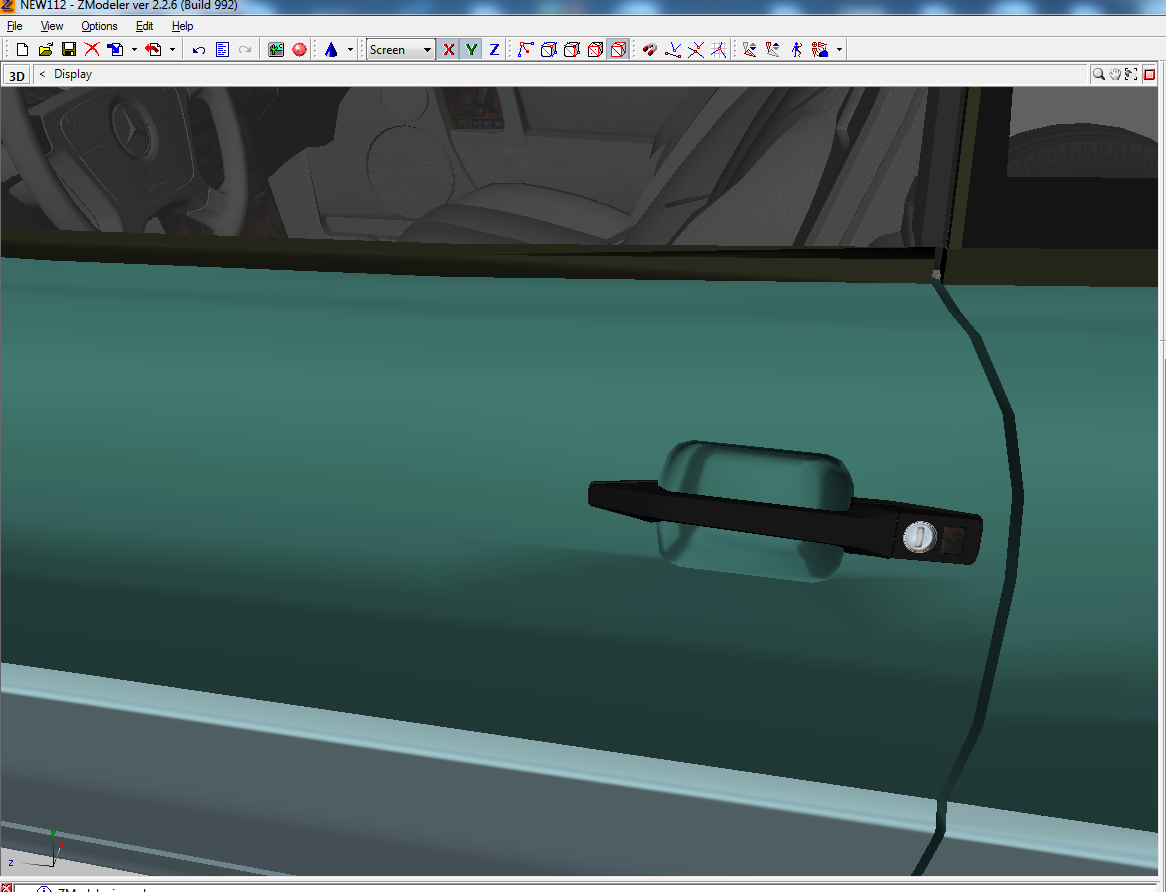Click the New file icon
1166x892 pixels.
tap(22, 49)
